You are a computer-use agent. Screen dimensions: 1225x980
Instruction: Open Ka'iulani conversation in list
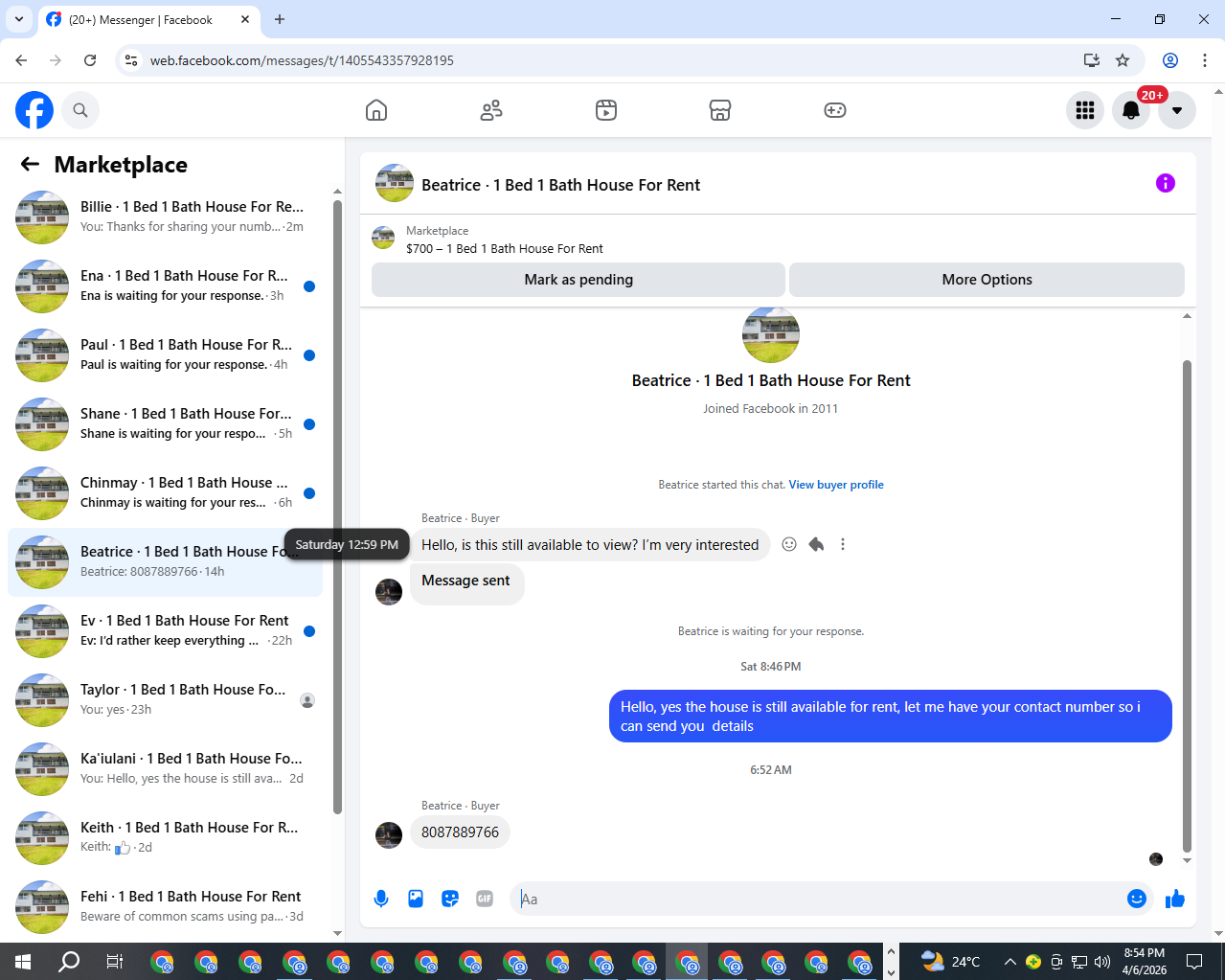(x=165, y=769)
